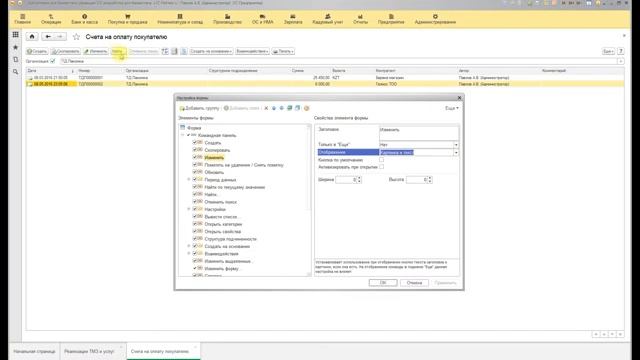Screen dimensions: 640x360
Task: Click the Скопировать button in list toolbar
Action: coord(66,51)
